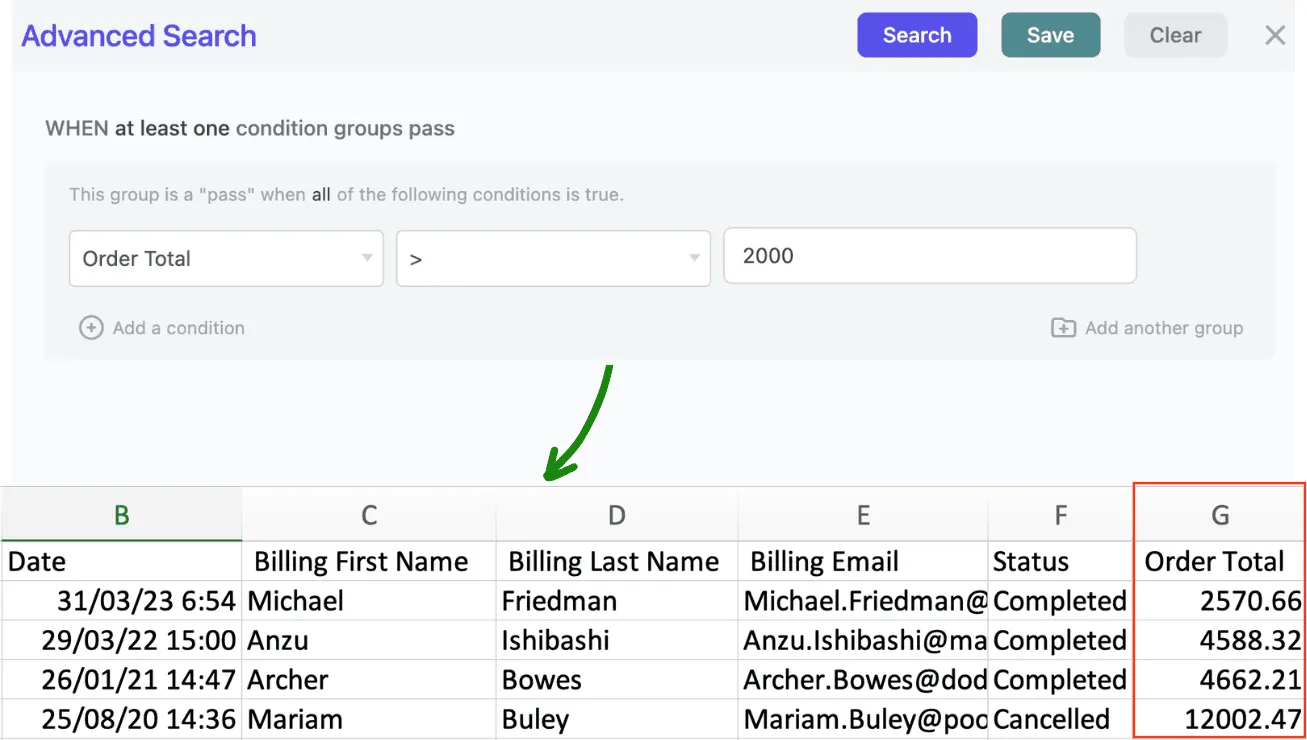Select the cell containing Michael

coord(369,601)
